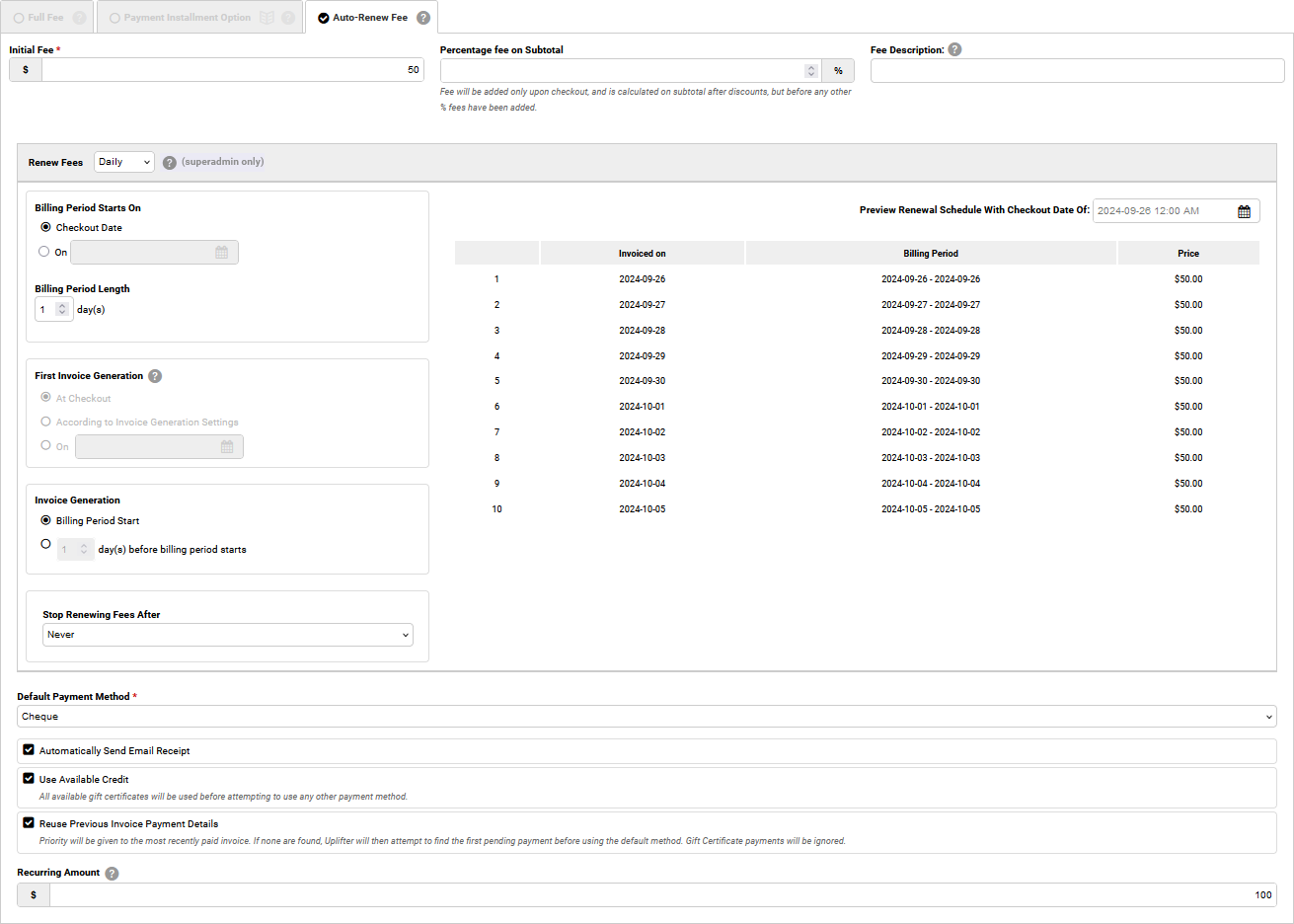Select the Checkout Date radio button
The height and width of the screenshot is (924, 1294).
click(x=44, y=227)
